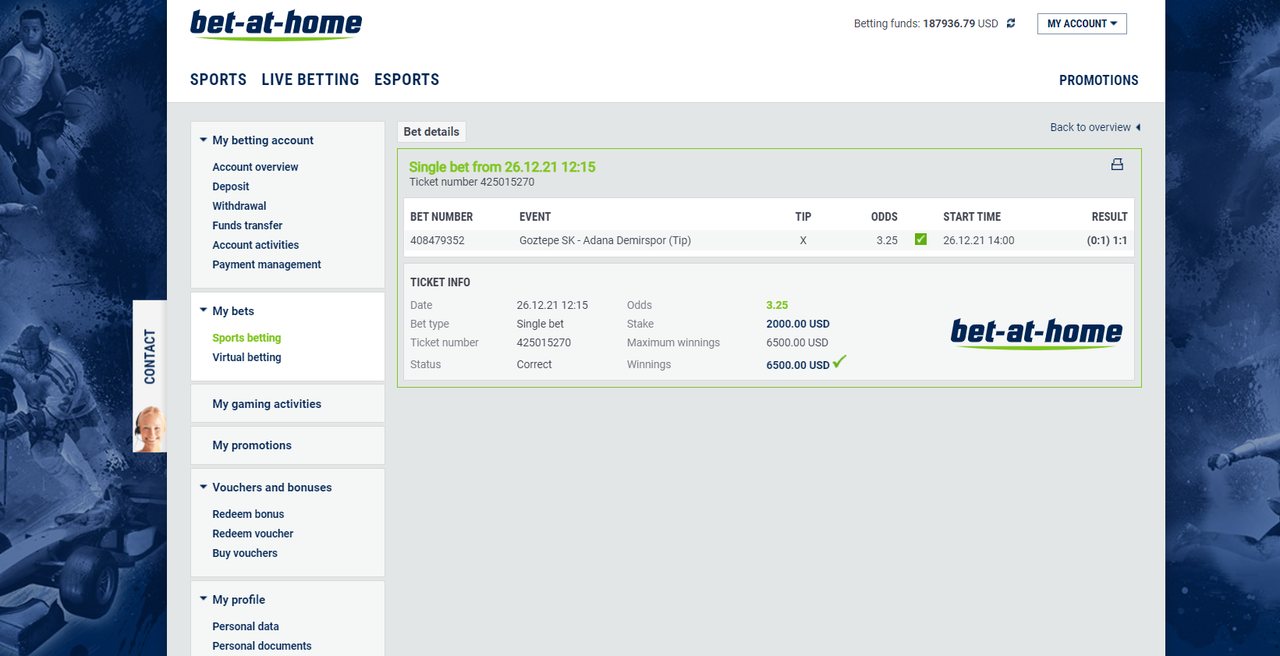Click Back to overview link
Viewport: 1280px width, 656px height.
pyautogui.click(x=1095, y=127)
